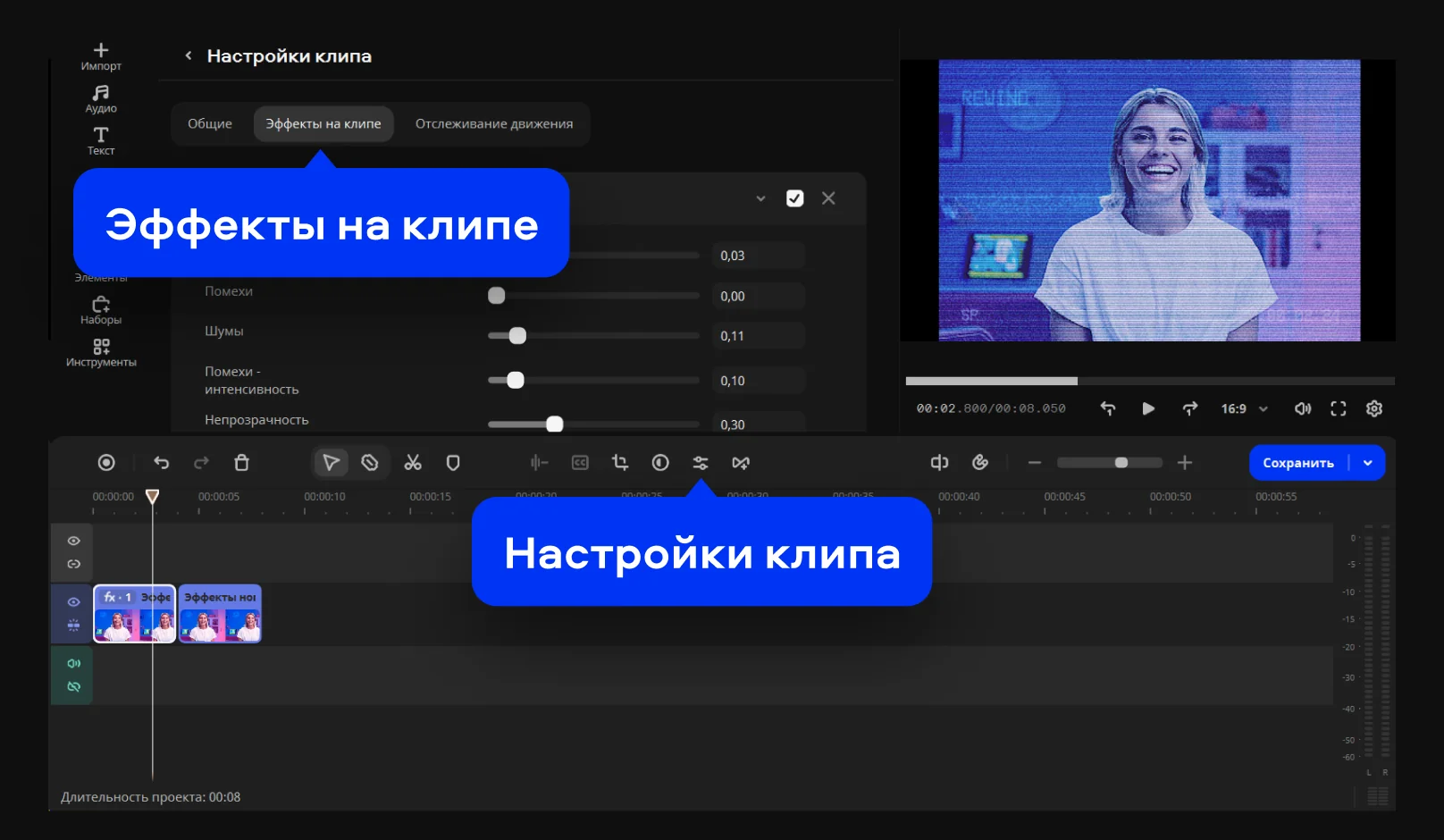This screenshot has width=1444, height=840.
Task: Mute the audio track
Action: 74,663
